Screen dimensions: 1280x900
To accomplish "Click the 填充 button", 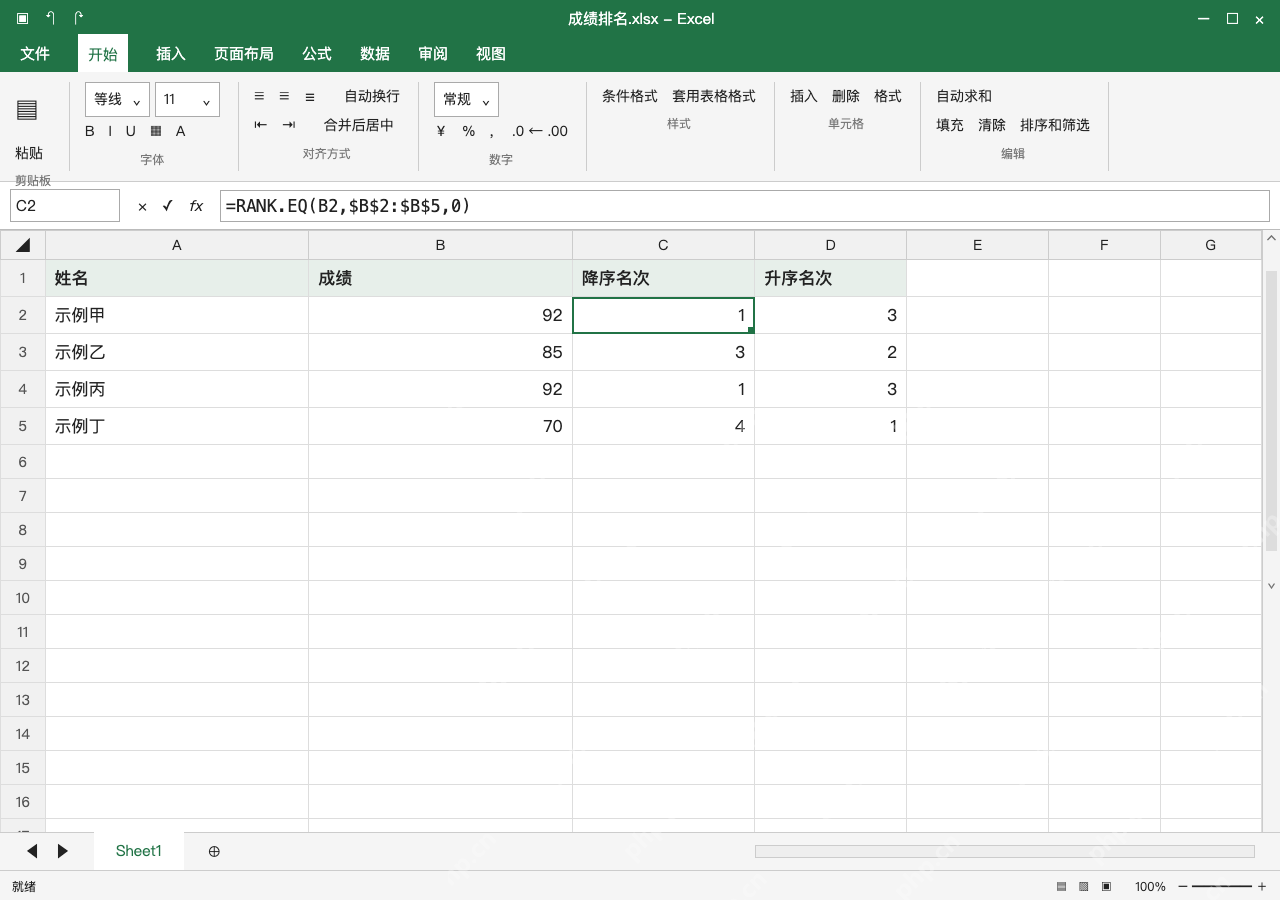I will 950,125.
